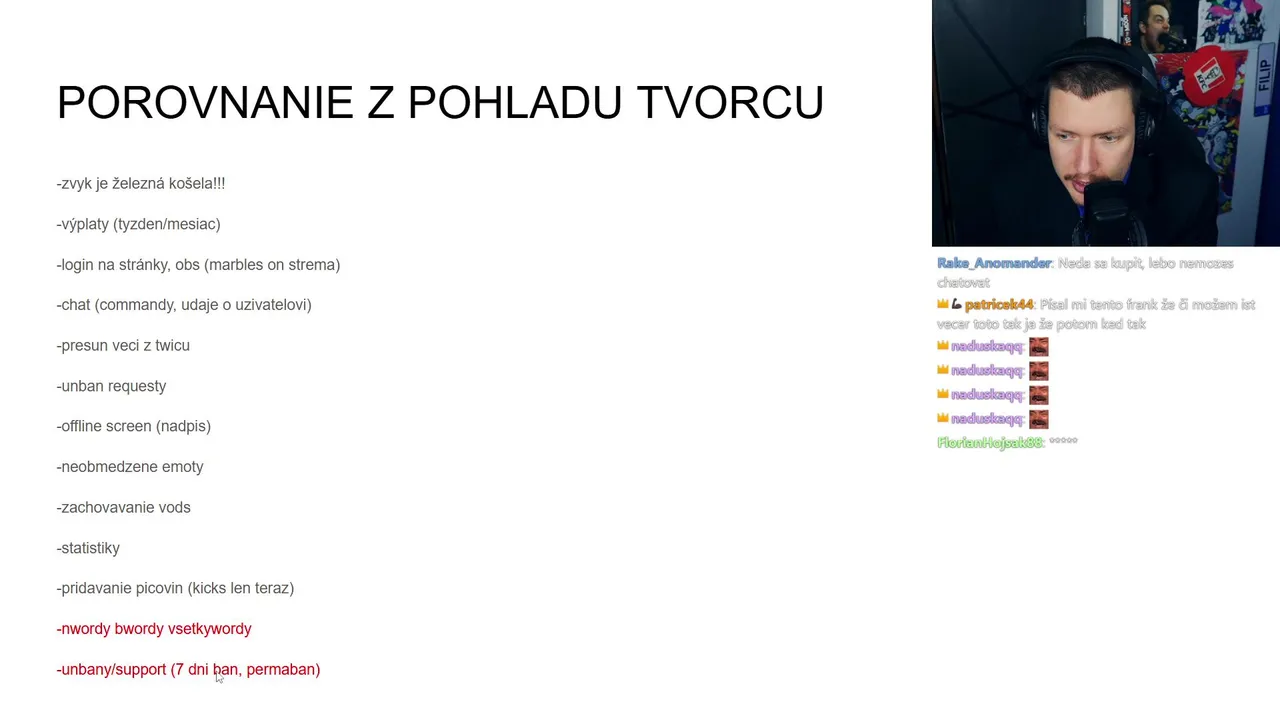
Task: Select the red line "-unbany/support (7 dni ban, permaban)"
Action: tap(189, 669)
